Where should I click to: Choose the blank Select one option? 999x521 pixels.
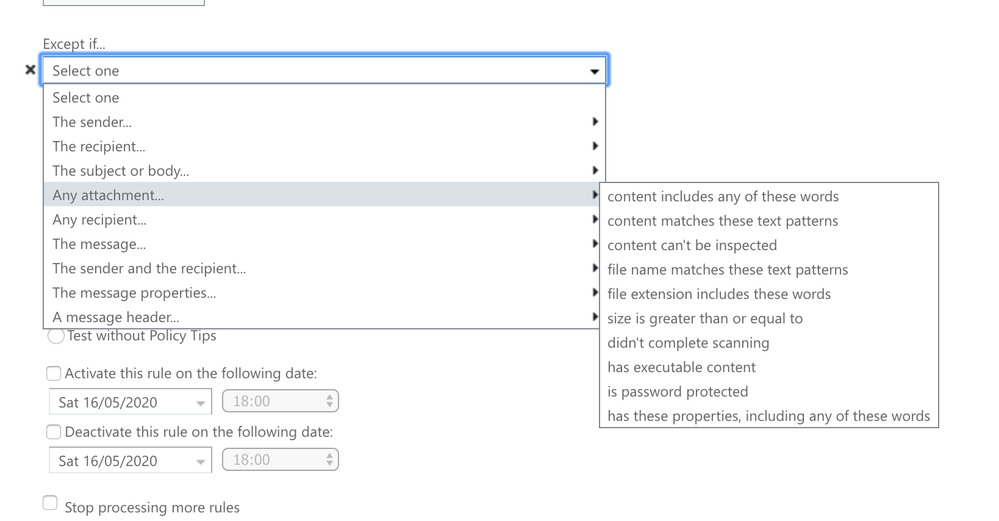click(x=86, y=98)
